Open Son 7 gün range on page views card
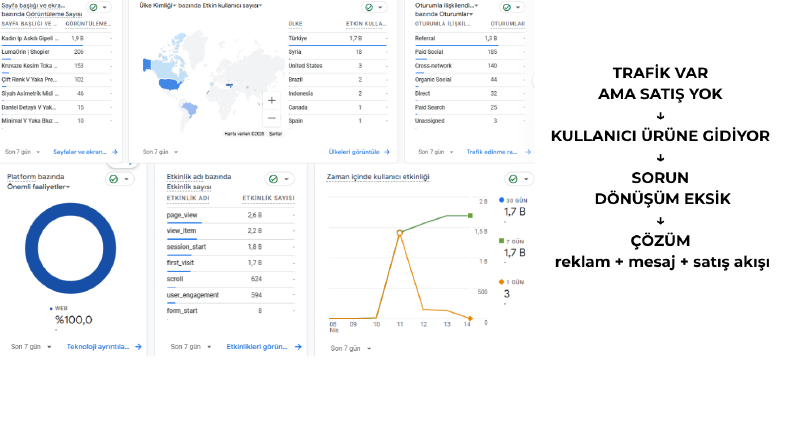This screenshot has height=446, width=793. [22, 152]
